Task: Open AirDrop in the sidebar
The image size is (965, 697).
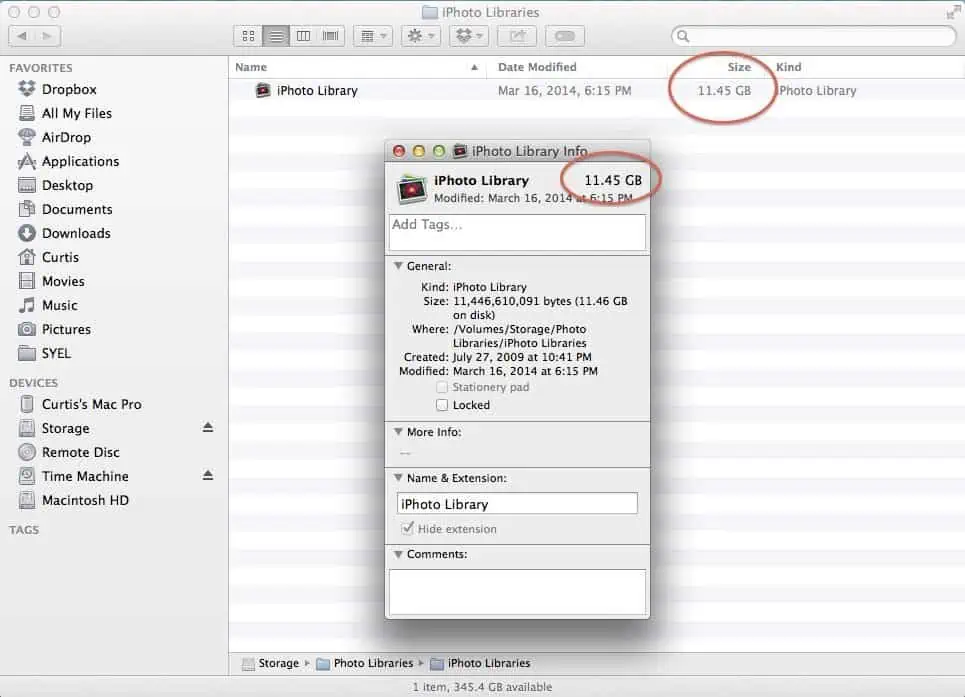Action: [66, 137]
